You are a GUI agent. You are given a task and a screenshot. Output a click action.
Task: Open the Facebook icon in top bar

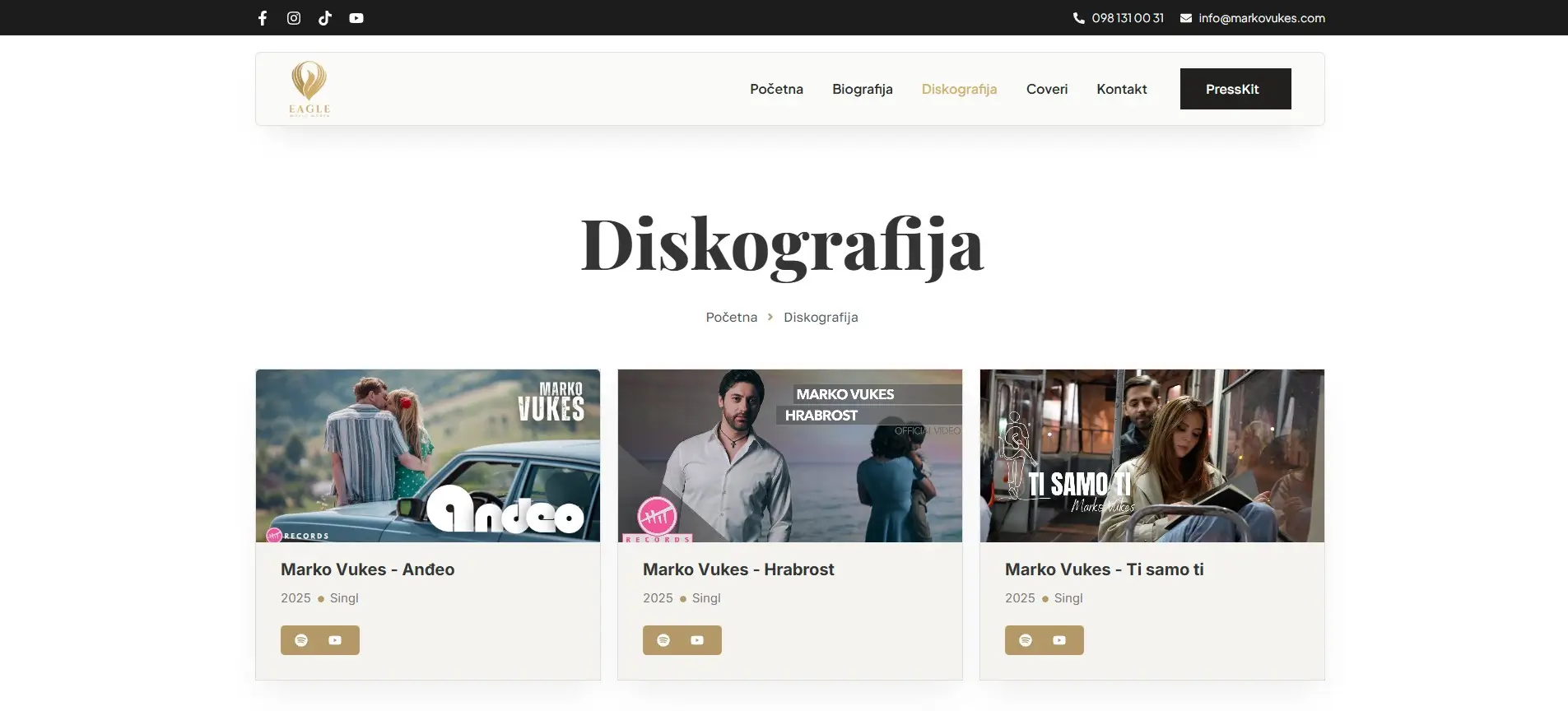point(263,18)
